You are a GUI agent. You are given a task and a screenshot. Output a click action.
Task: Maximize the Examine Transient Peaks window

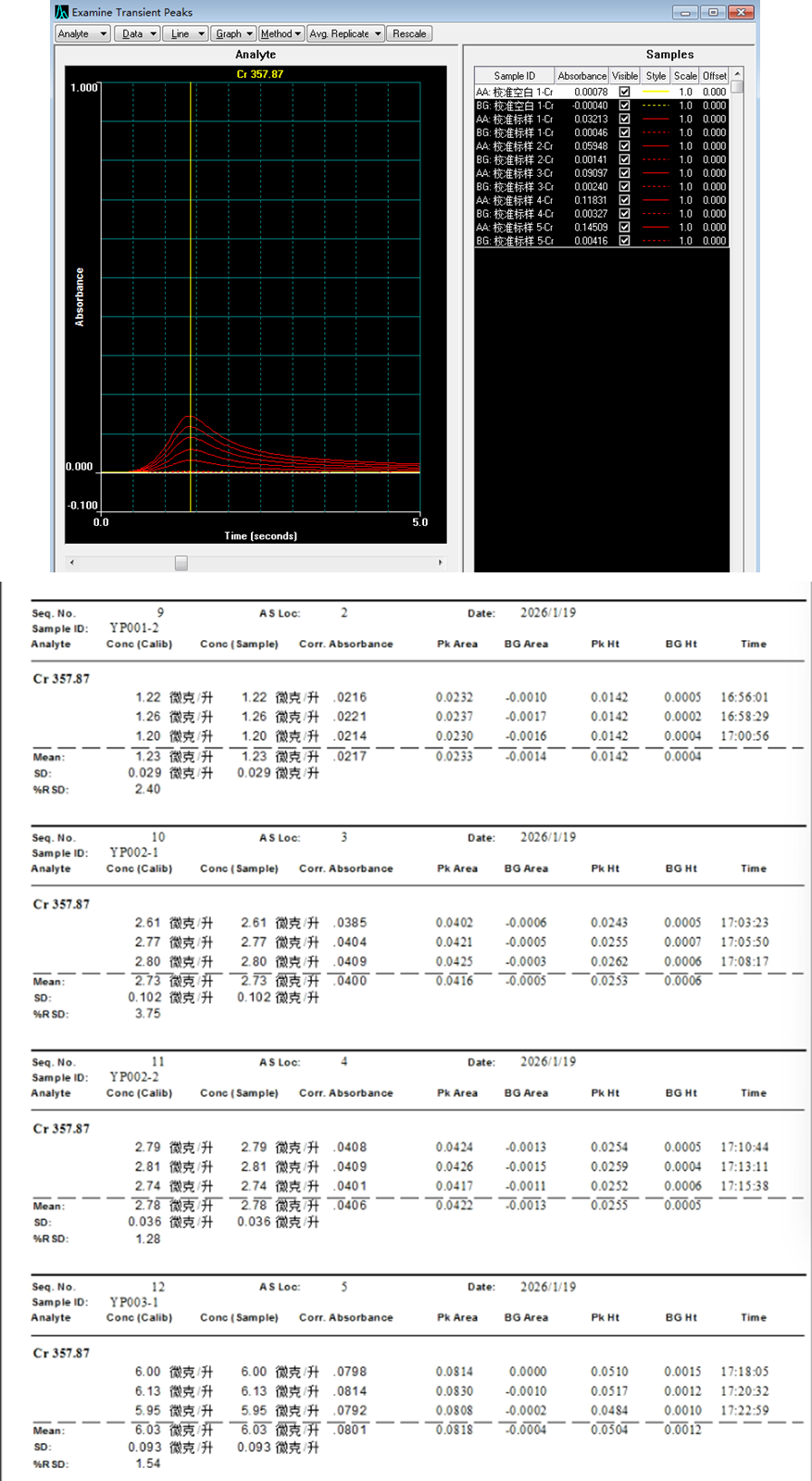[713, 12]
